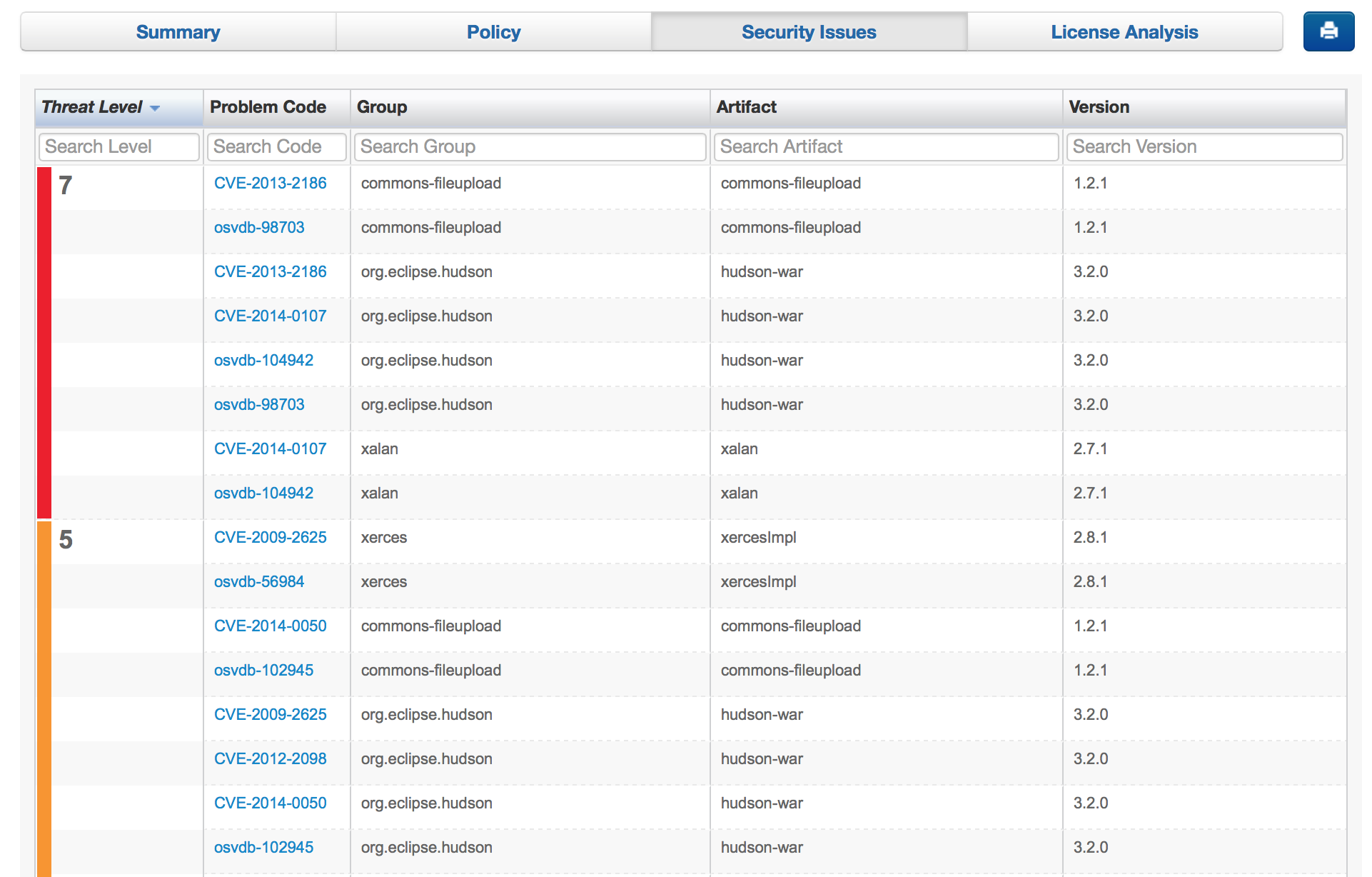This screenshot has height=877, width=1372.
Task: Click the red threat level 7 bar
Action: (x=44, y=343)
